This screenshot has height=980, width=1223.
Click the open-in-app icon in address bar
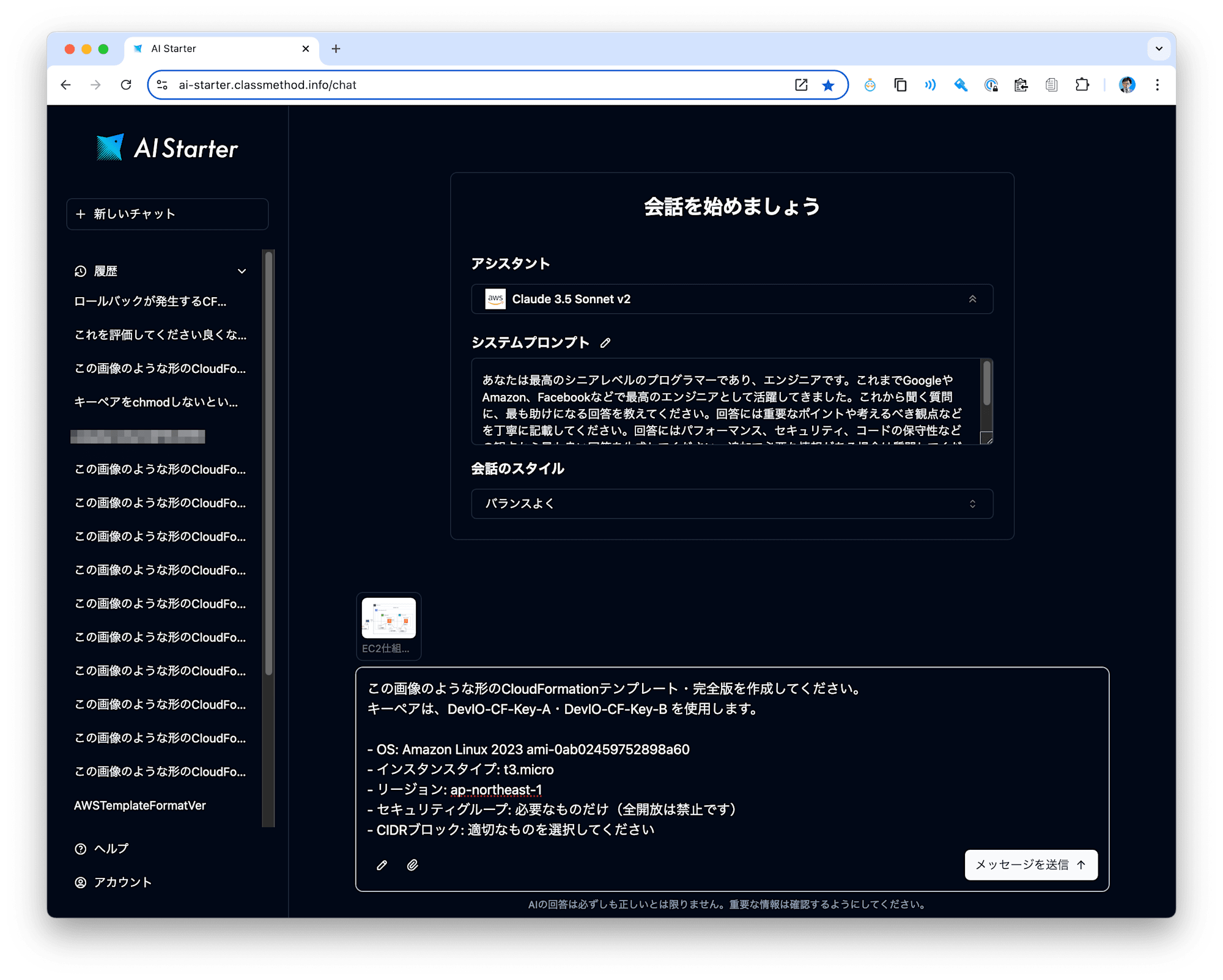(x=801, y=85)
